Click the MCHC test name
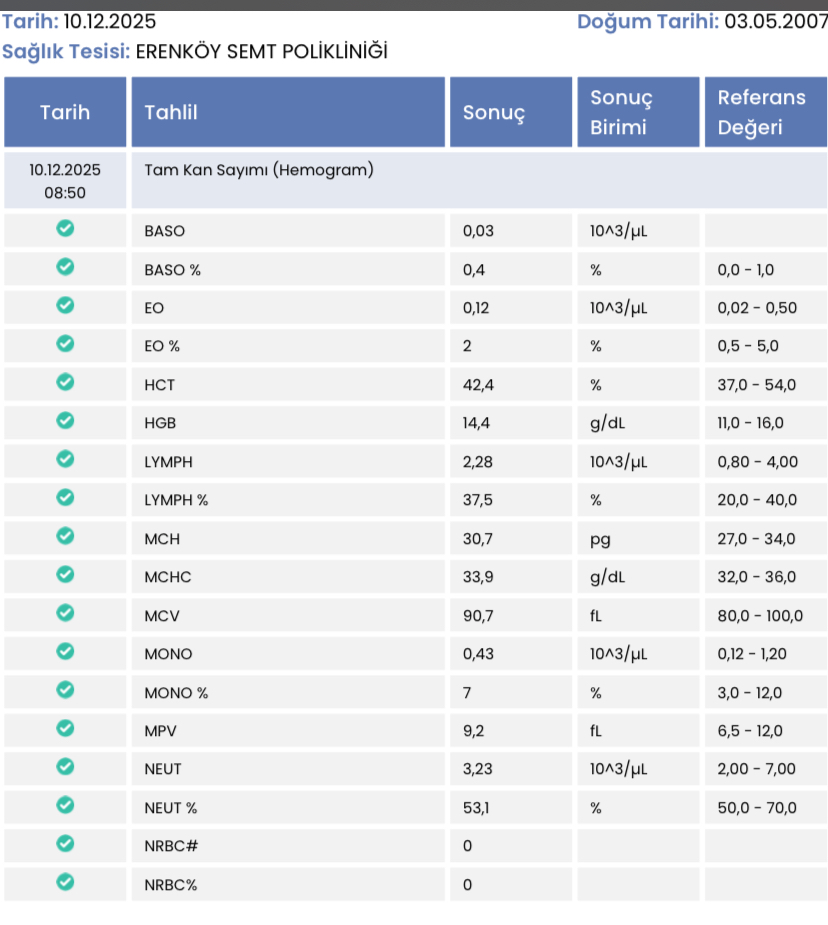Viewport: 828px width, 925px height. tap(167, 577)
